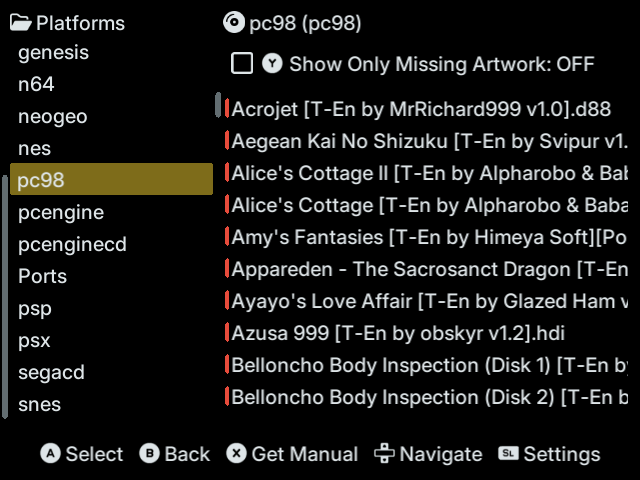This screenshot has width=640, height=480.
Task: Click the Get Manual label
Action: pyautogui.click(x=304, y=454)
